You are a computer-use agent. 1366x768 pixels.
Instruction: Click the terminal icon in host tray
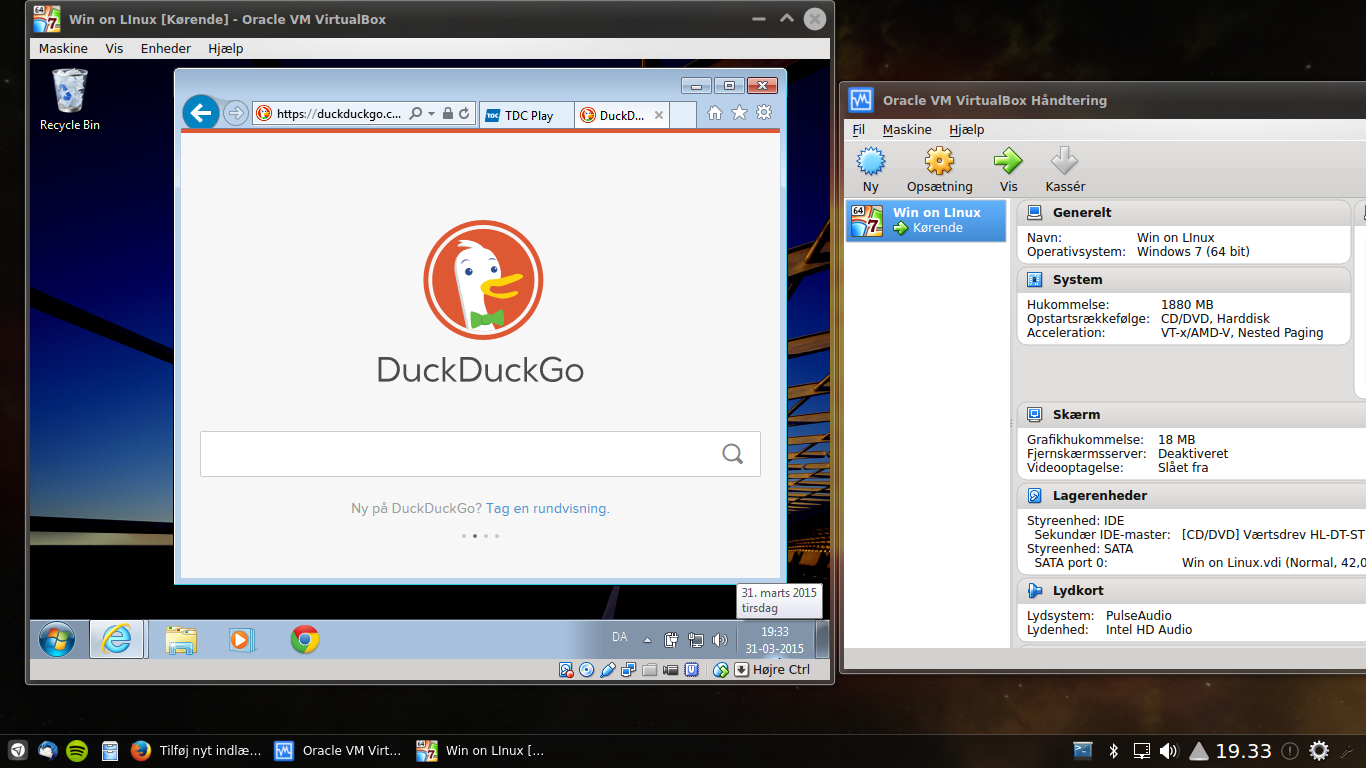[1083, 750]
